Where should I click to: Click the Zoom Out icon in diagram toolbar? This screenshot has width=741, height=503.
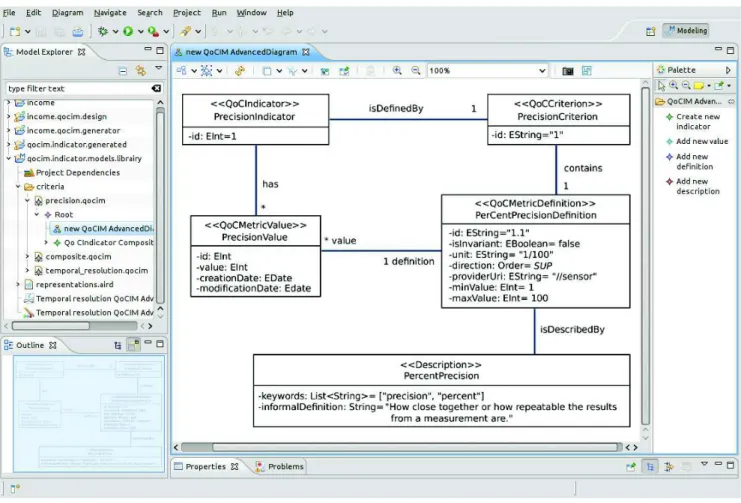pyautogui.click(x=416, y=71)
